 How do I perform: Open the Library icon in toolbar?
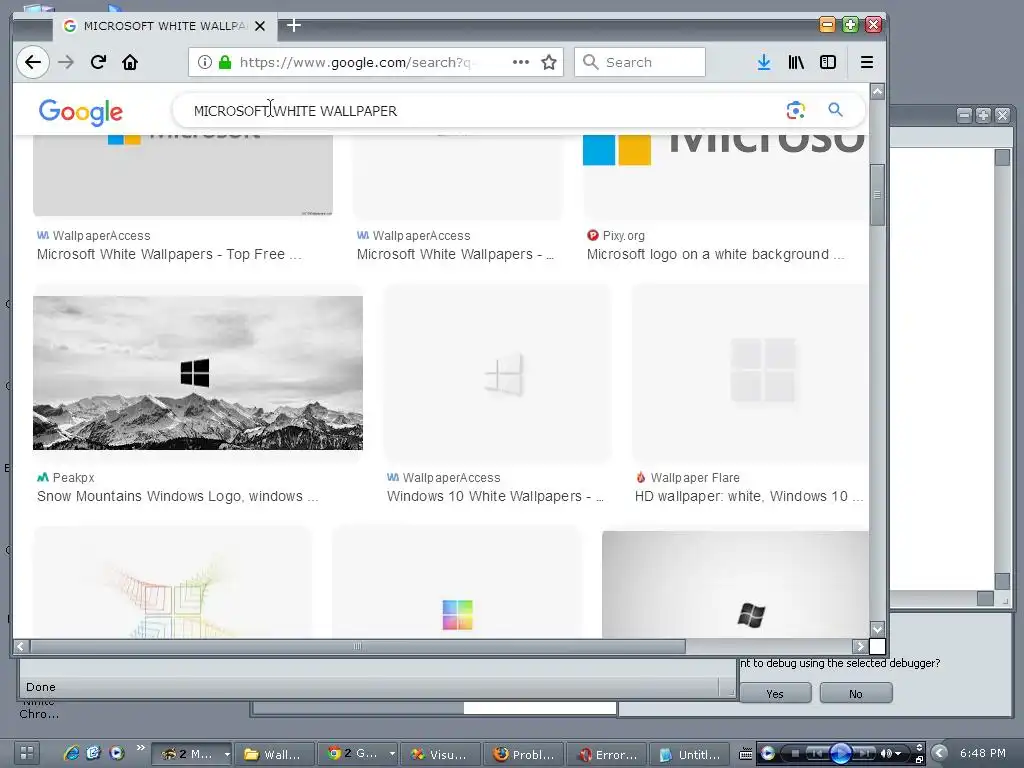795,62
